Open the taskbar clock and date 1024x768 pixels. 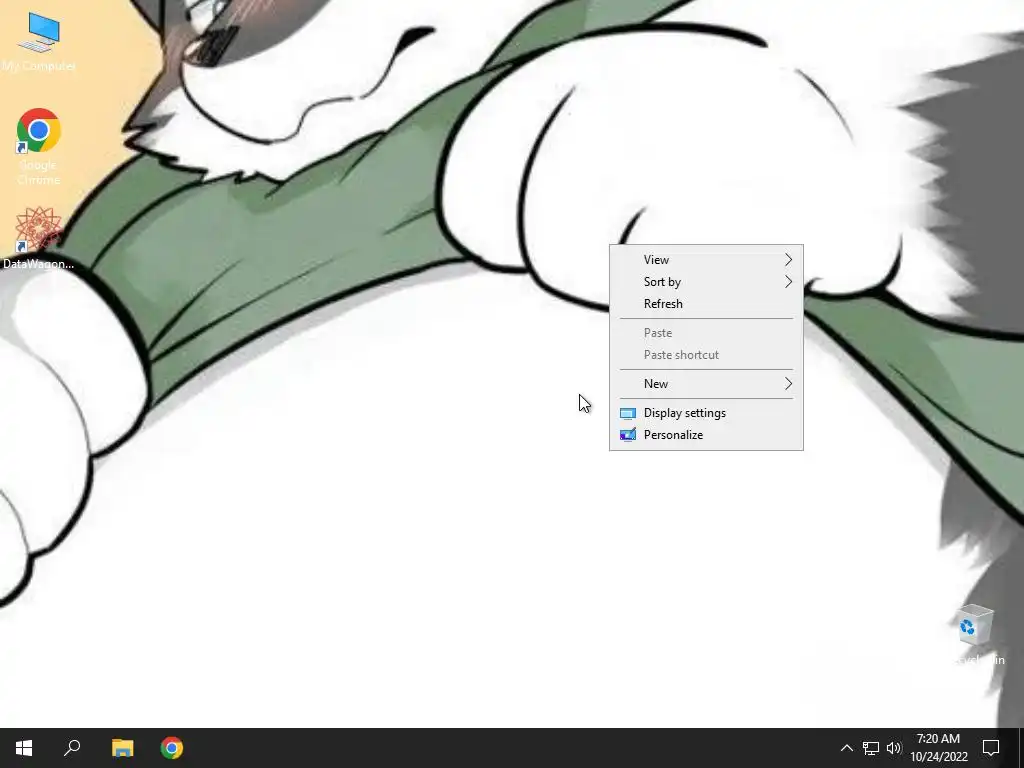pyautogui.click(x=938, y=748)
